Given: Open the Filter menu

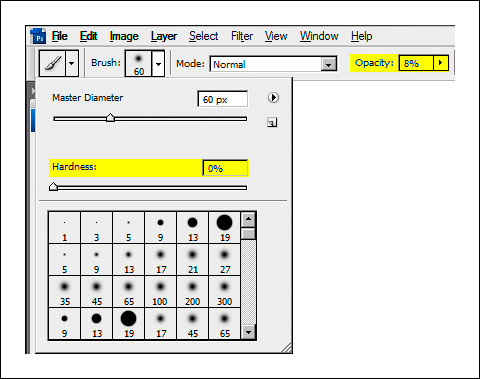Looking at the screenshot, I should click(242, 36).
